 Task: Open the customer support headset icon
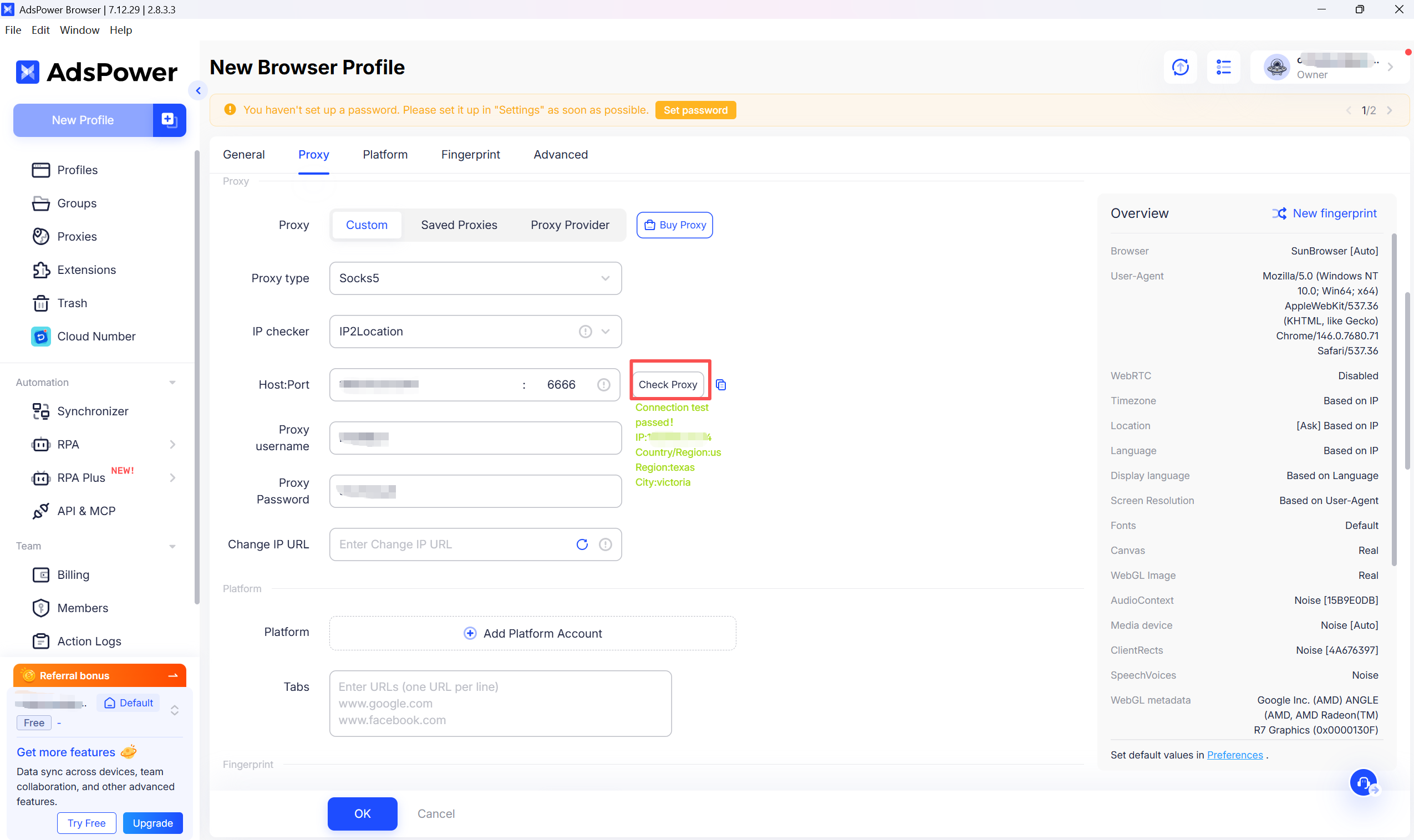pos(1363,782)
